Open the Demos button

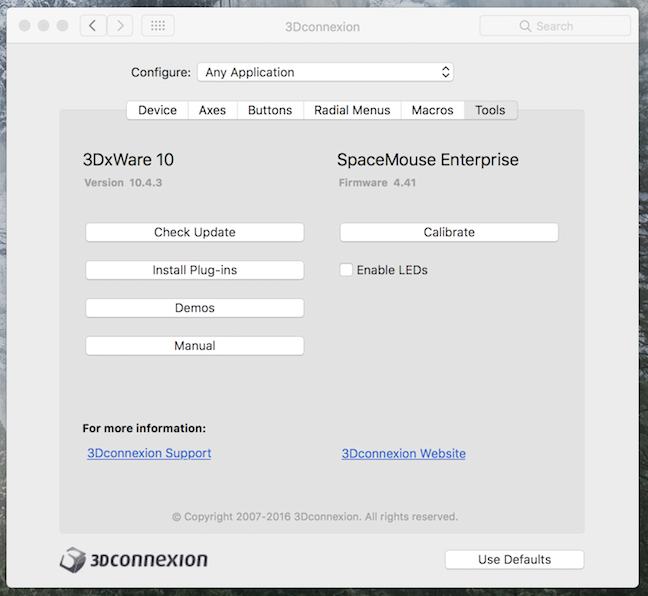195,308
